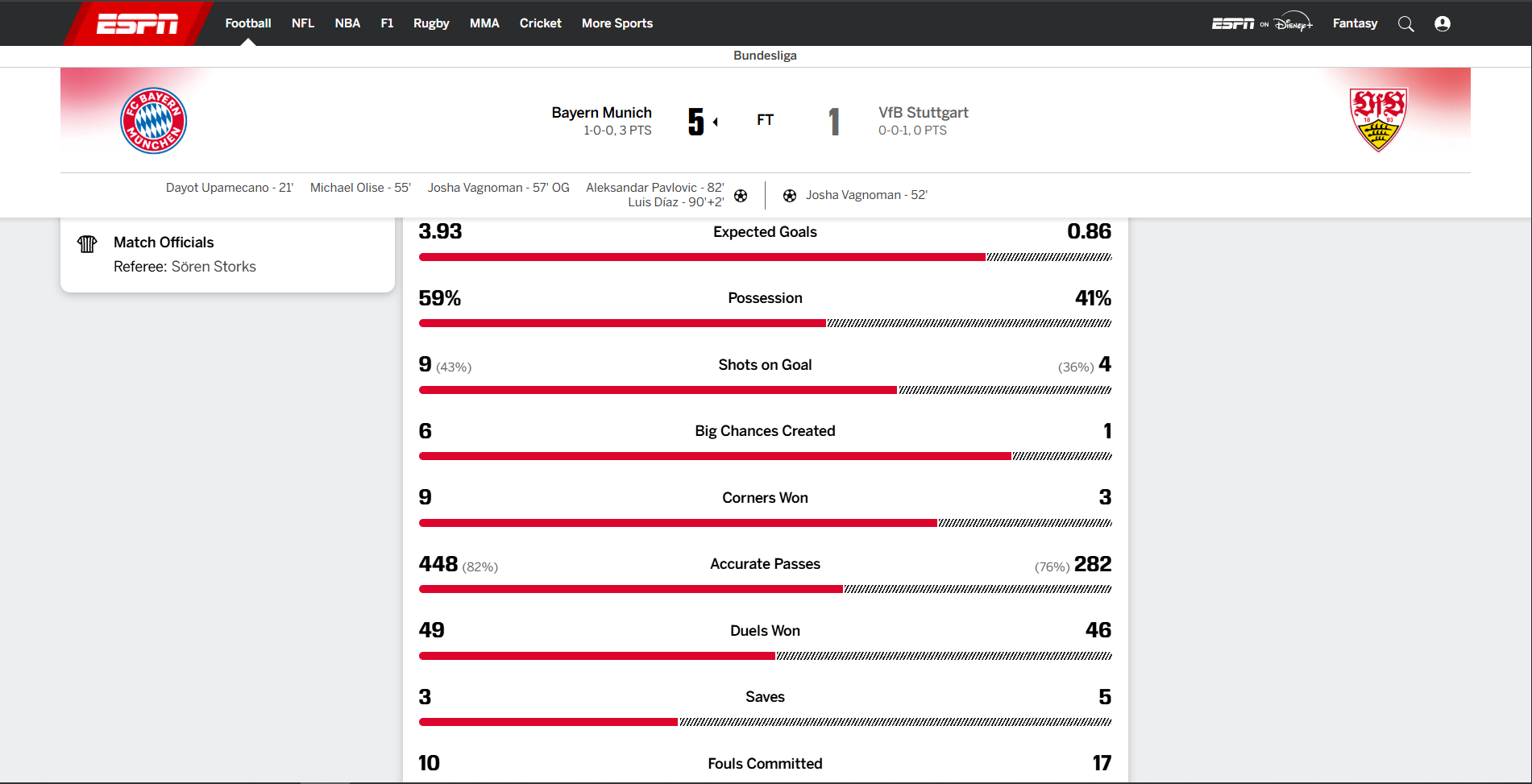Viewport: 1532px width, 784px height.
Task: Click soccer ball icon beside Josha Vagnoman 52'
Action: pyautogui.click(x=790, y=195)
